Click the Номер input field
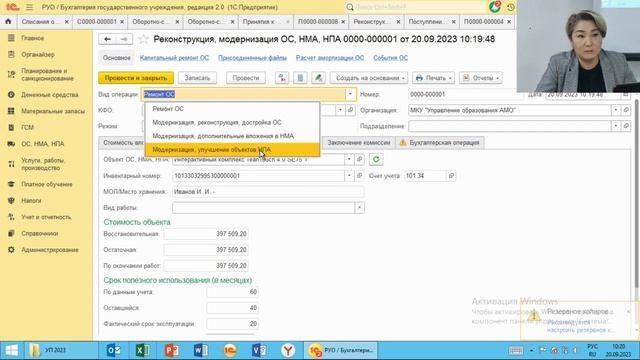Viewport: 640px width, 360px height. coord(465,94)
